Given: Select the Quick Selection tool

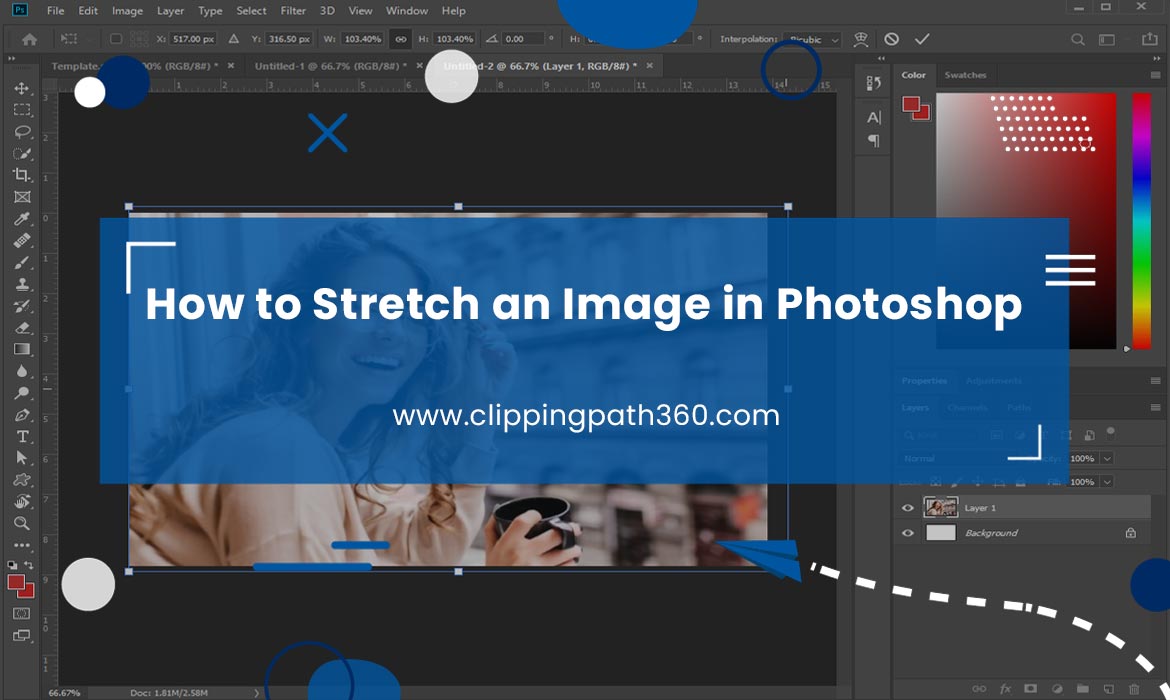Looking at the screenshot, I should click(x=22, y=154).
